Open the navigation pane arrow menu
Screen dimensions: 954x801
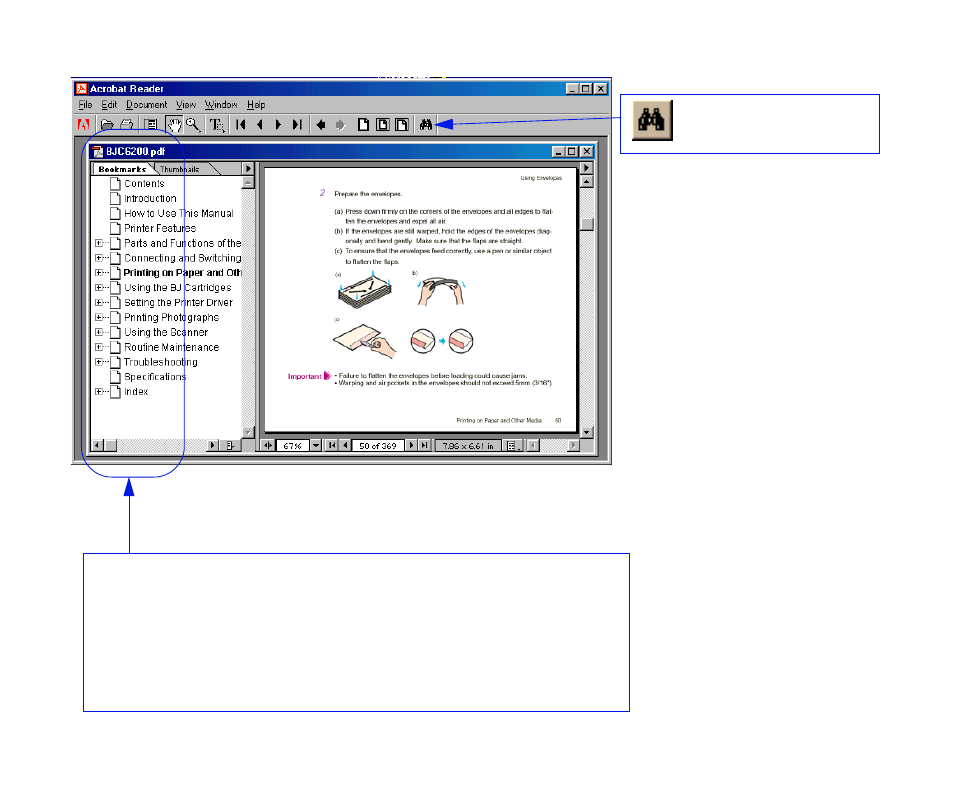click(248, 168)
